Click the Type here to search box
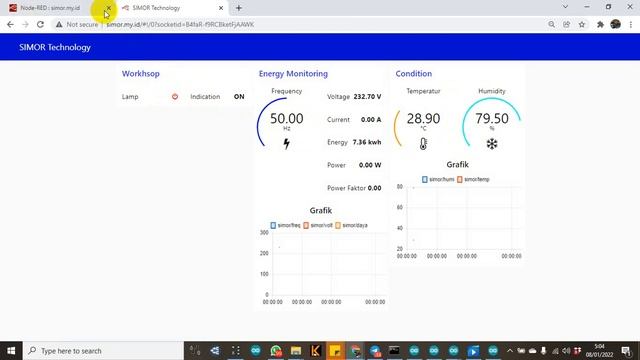 point(103,351)
